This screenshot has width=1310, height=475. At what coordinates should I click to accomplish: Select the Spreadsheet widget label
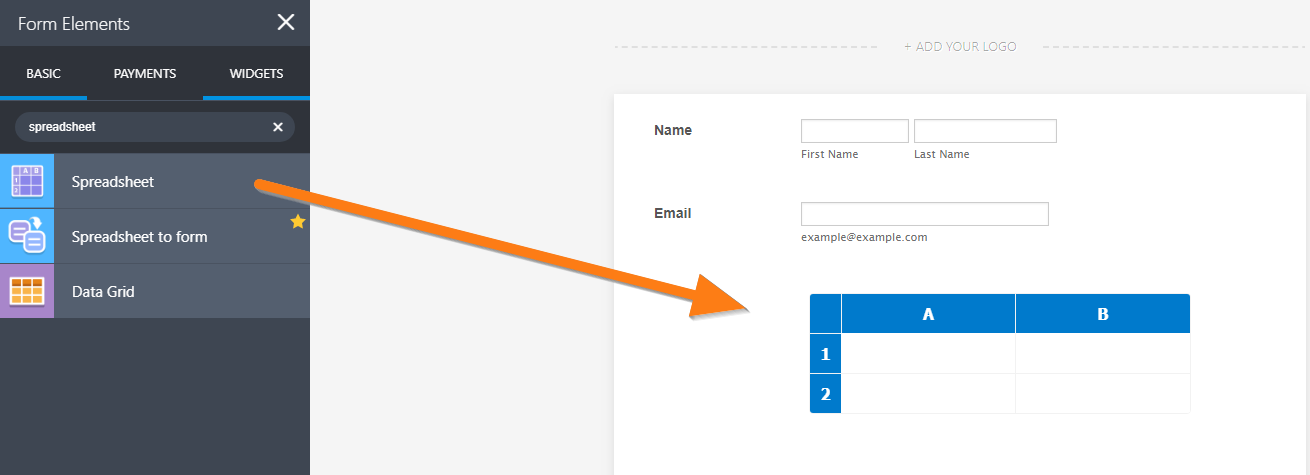pos(113,182)
